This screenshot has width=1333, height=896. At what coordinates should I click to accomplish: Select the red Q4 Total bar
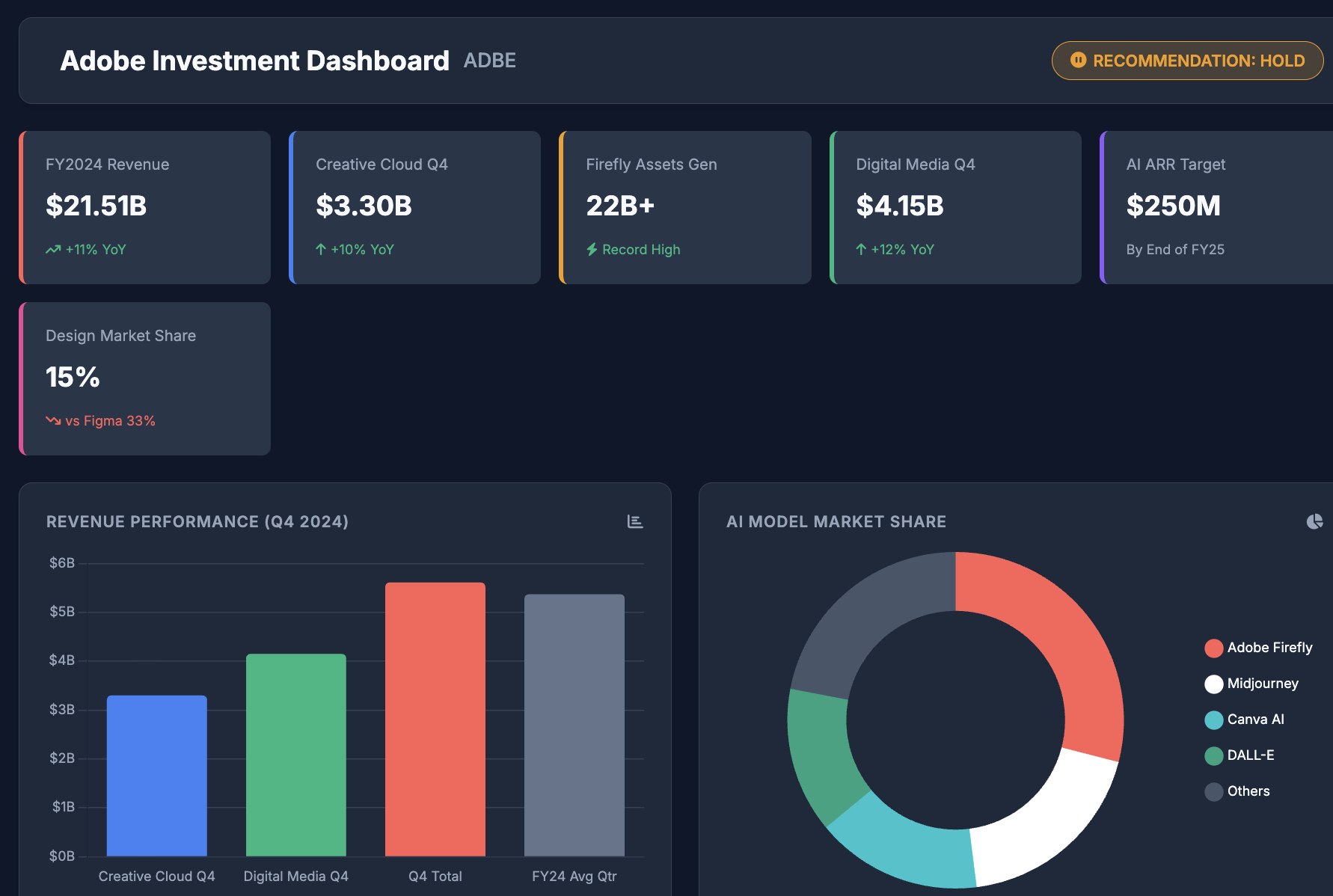(x=435, y=719)
